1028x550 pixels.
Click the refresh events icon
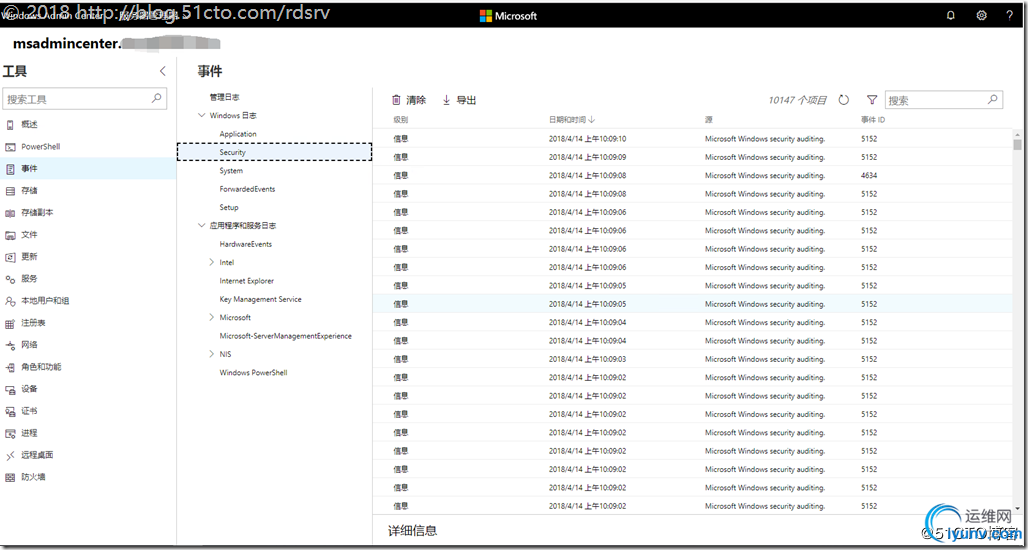click(x=844, y=100)
